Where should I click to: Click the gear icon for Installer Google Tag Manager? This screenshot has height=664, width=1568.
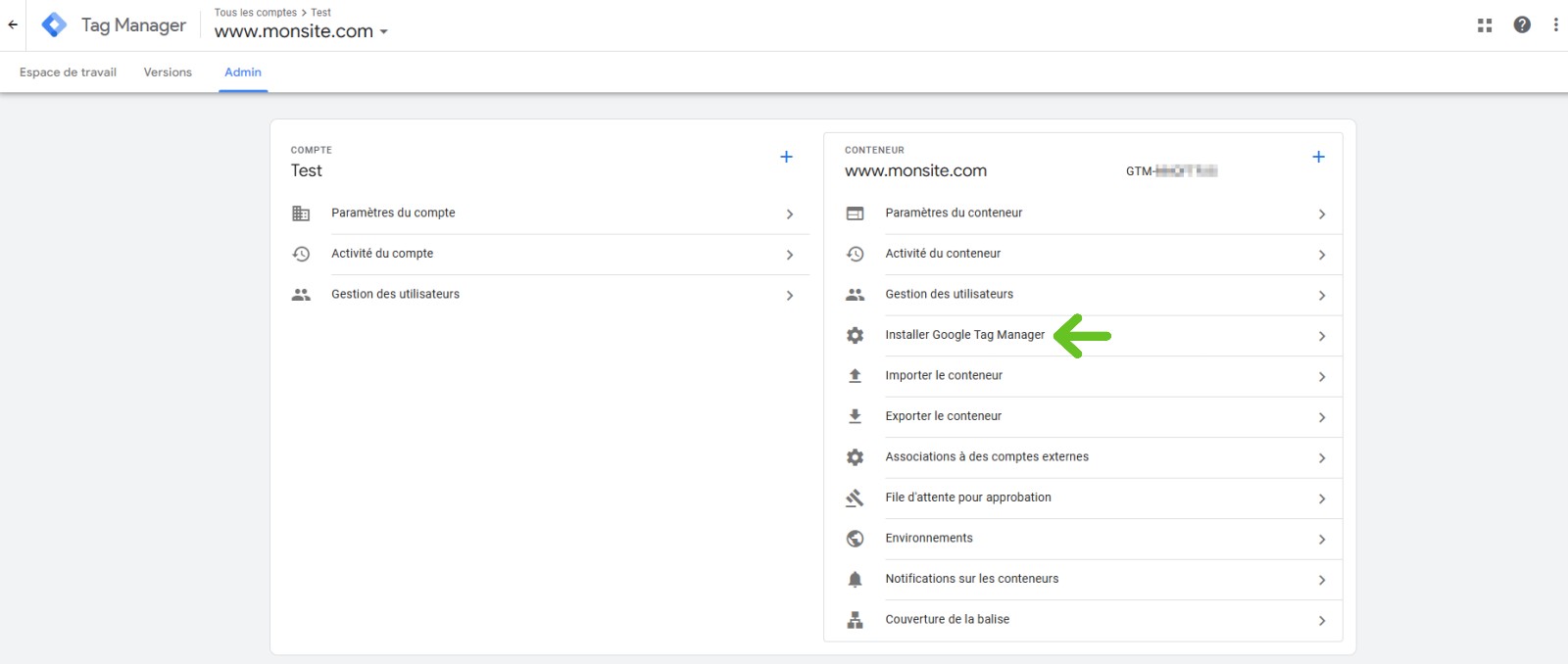click(x=855, y=336)
